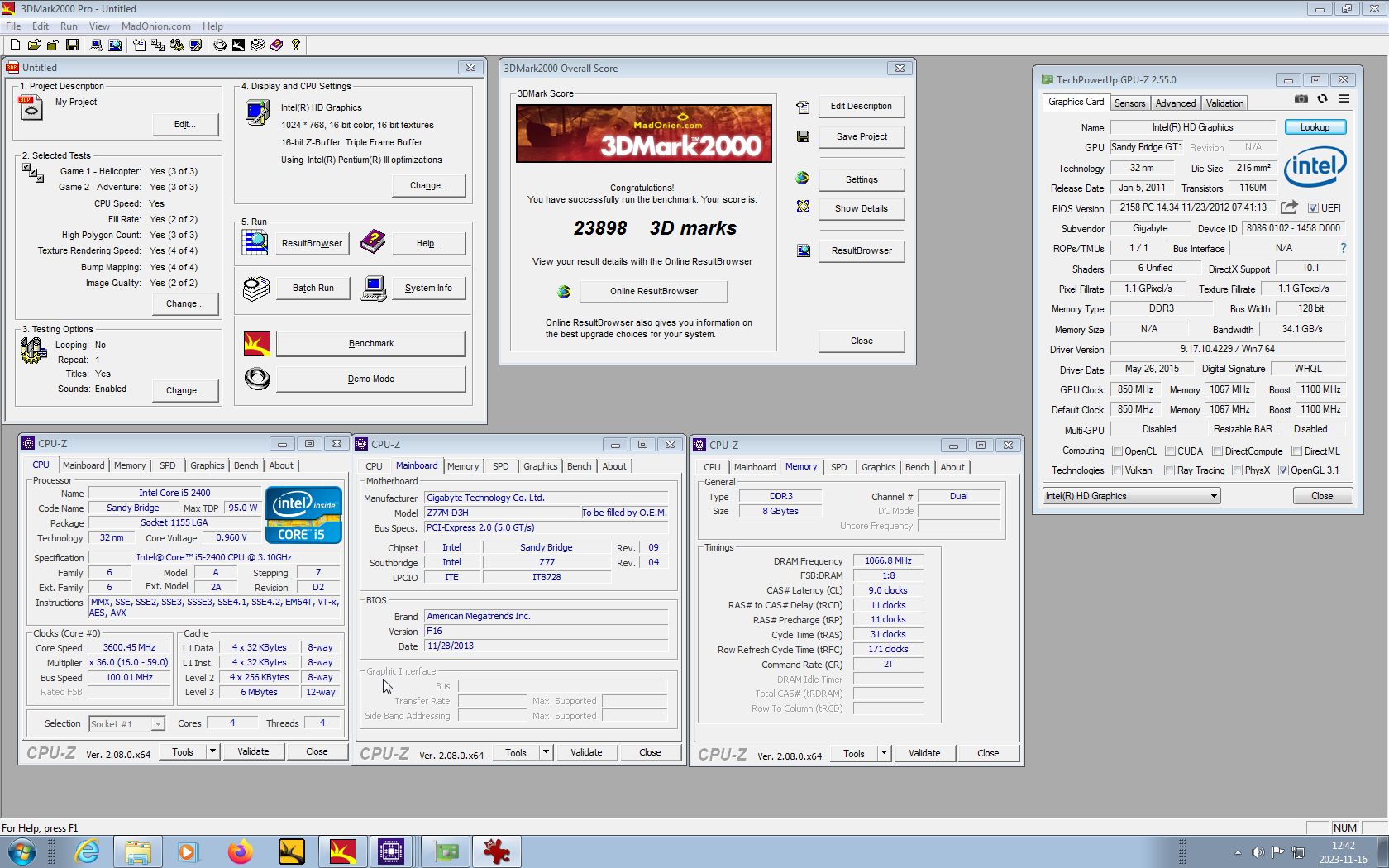Click the Windows Start orb

click(22, 851)
